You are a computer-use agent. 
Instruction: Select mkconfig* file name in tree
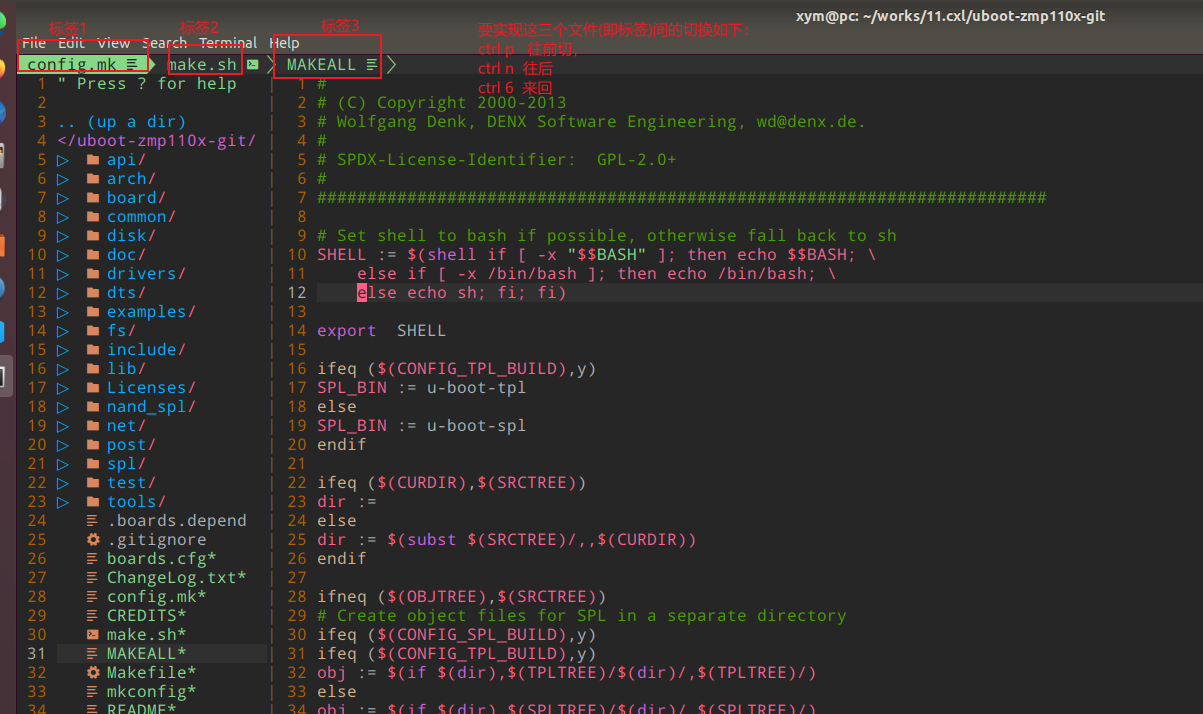(152, 692)
